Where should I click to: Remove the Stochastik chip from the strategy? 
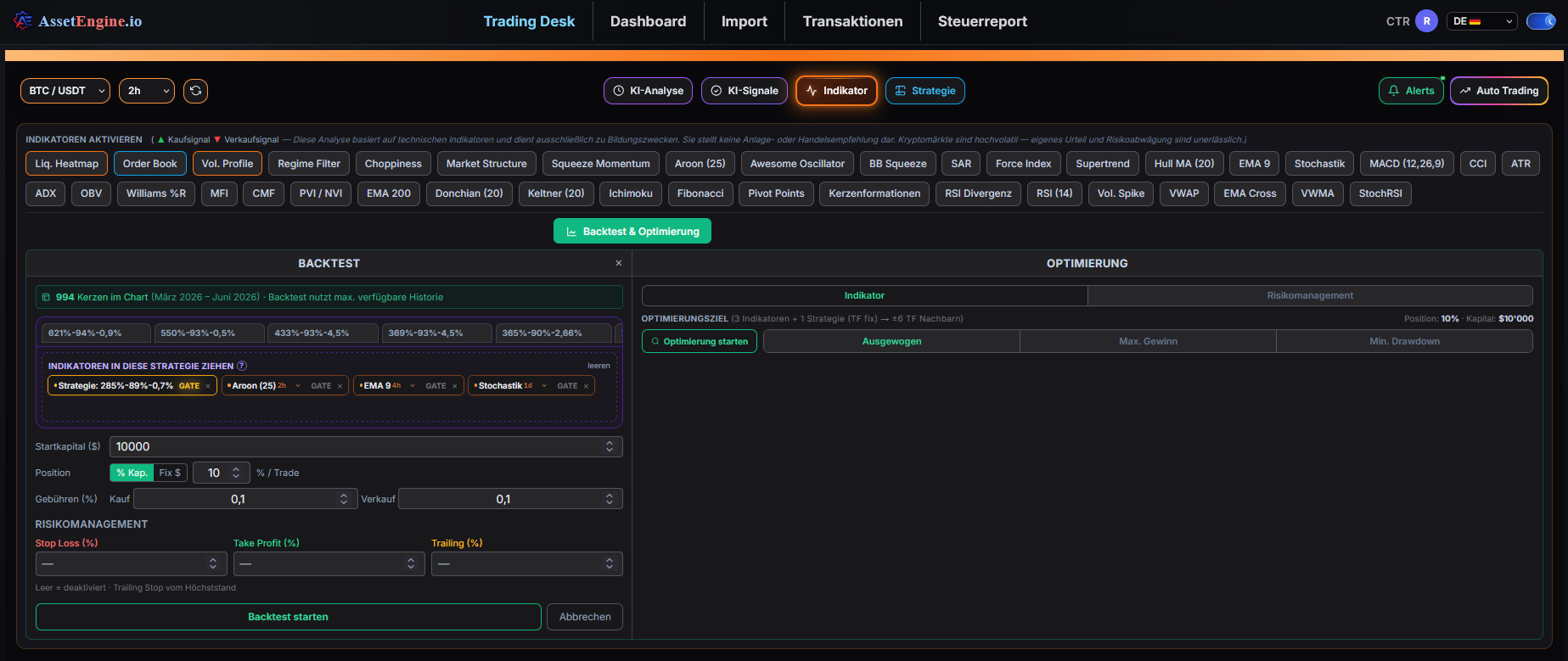(x=586, y=386)
